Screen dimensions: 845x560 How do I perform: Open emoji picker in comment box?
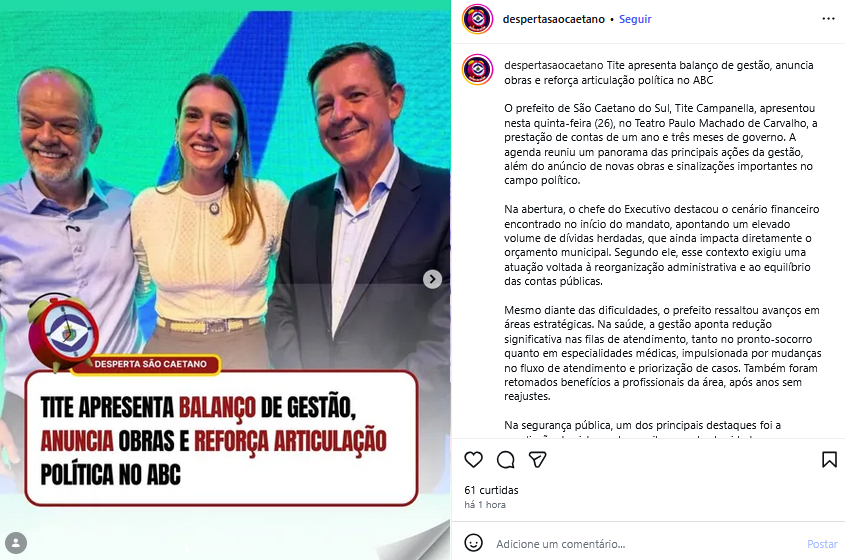[x=473, y=543]
